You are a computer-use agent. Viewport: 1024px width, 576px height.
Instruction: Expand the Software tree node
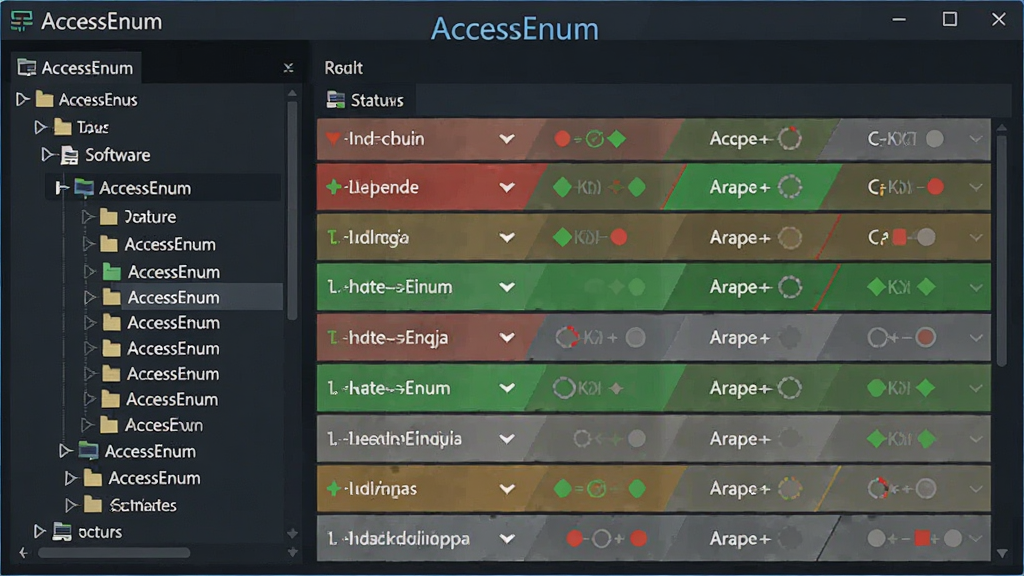(x=47, y=155)
